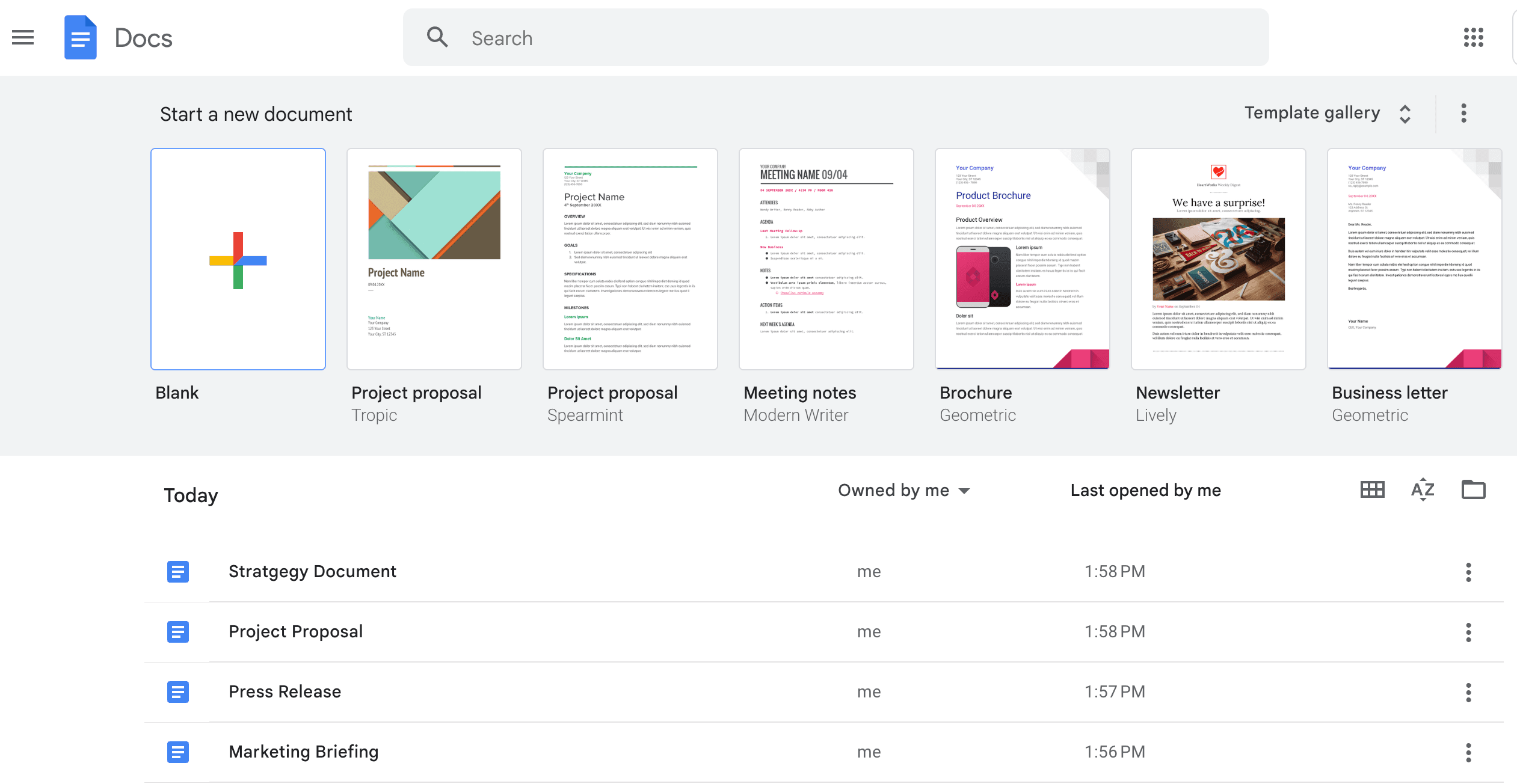Open the Marketing Briefing document
Screen dimensions: 1517x784
tap(303, 752)
